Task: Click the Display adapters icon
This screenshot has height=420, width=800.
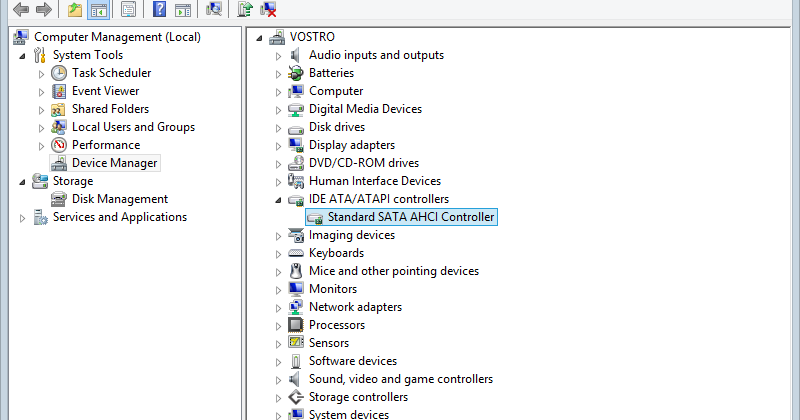Action: [295, 145]
